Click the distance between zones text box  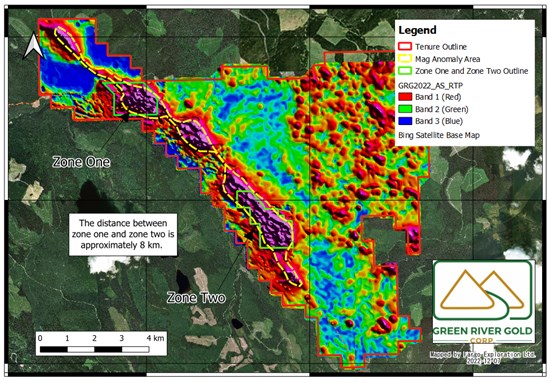123,234
